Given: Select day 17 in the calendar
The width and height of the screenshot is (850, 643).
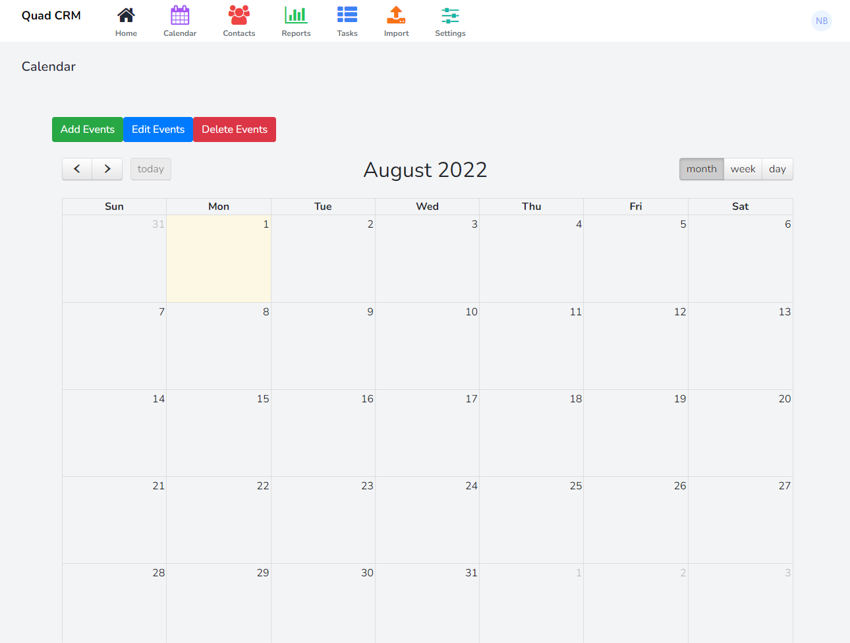Looking at the screenshot, I should pos(427,433).
